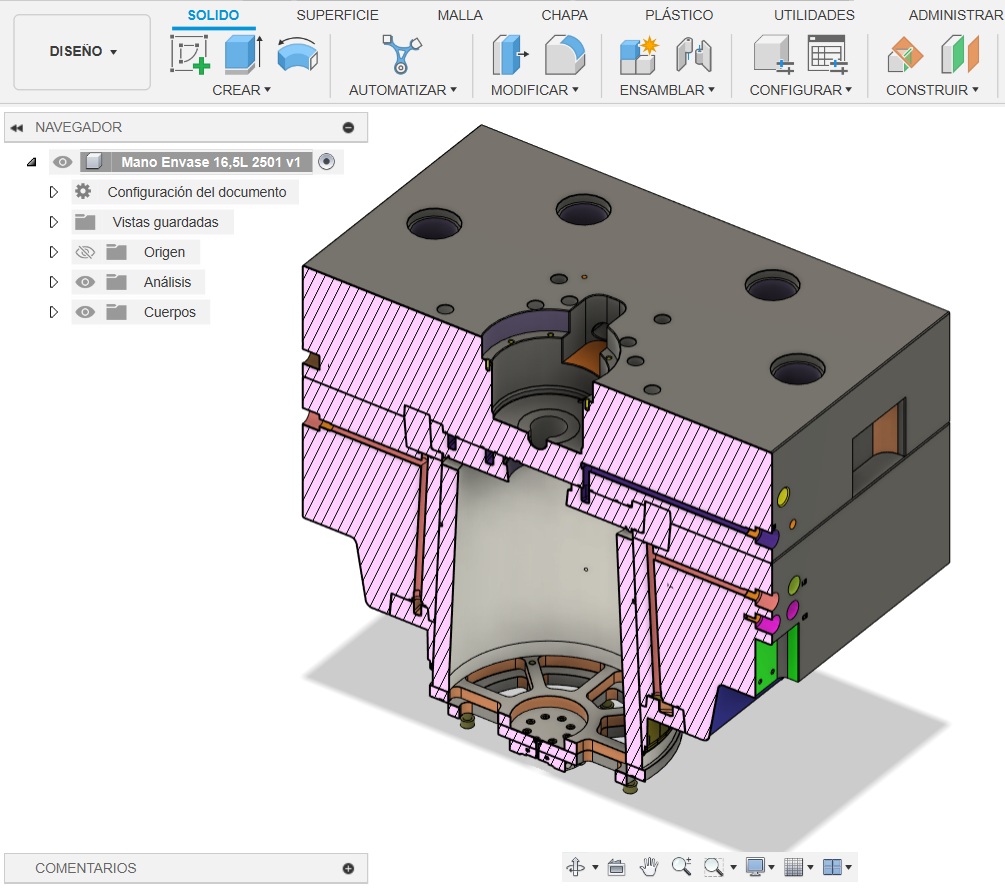Show the hidden Origen folder
1005x889 pixels.
pos(85,252)
